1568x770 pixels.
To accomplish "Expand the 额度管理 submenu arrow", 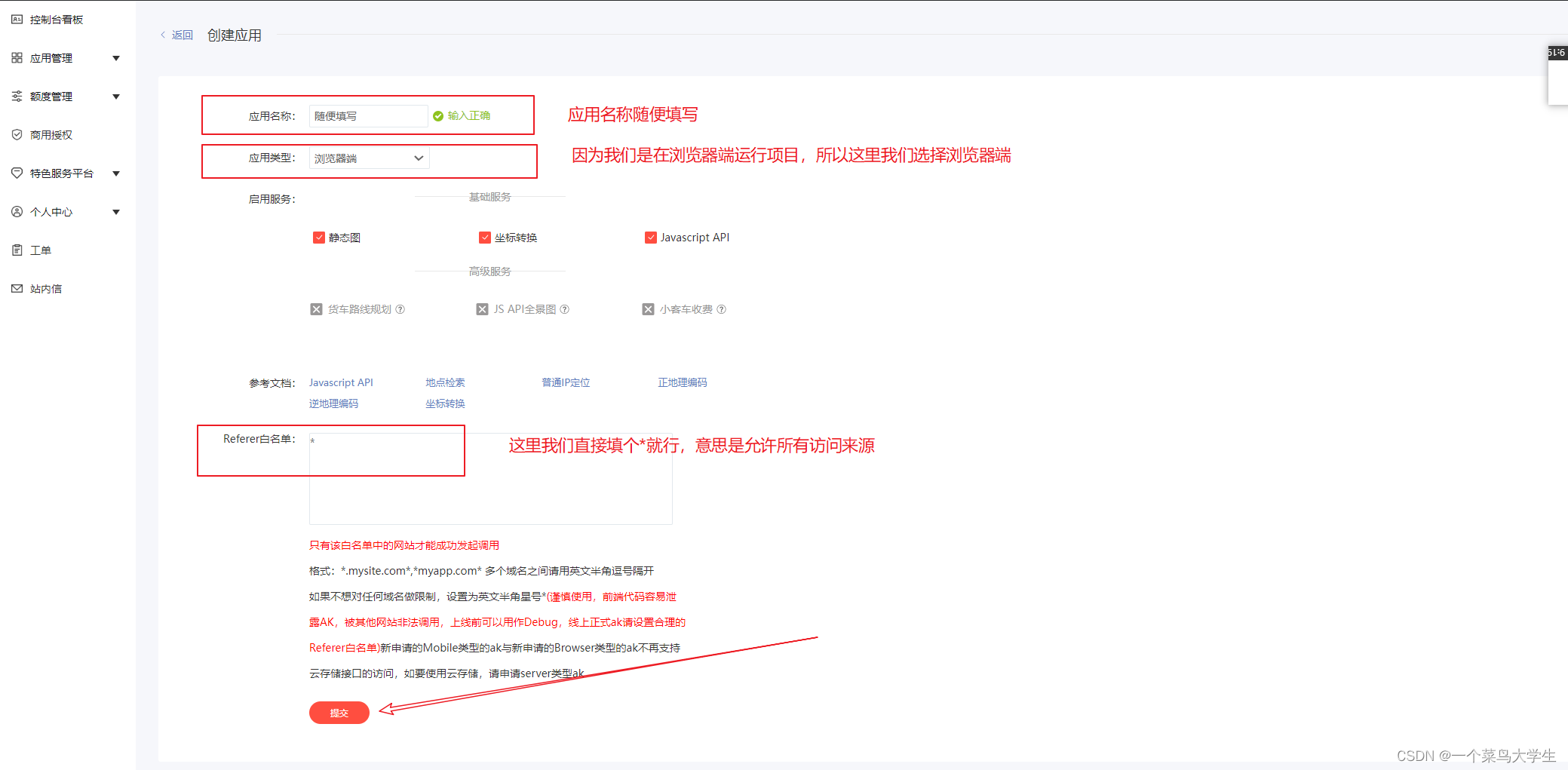I will coord(116,97).
